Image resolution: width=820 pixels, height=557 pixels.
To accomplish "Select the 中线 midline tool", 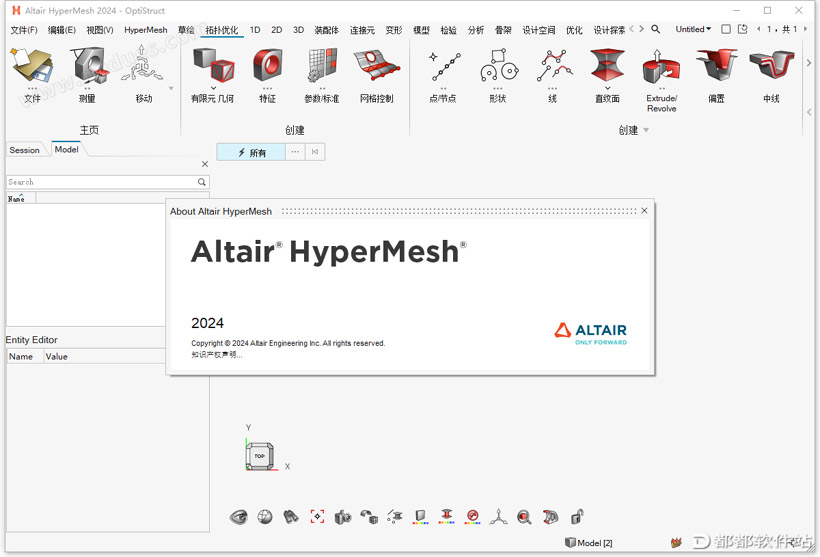I will 771,65.
